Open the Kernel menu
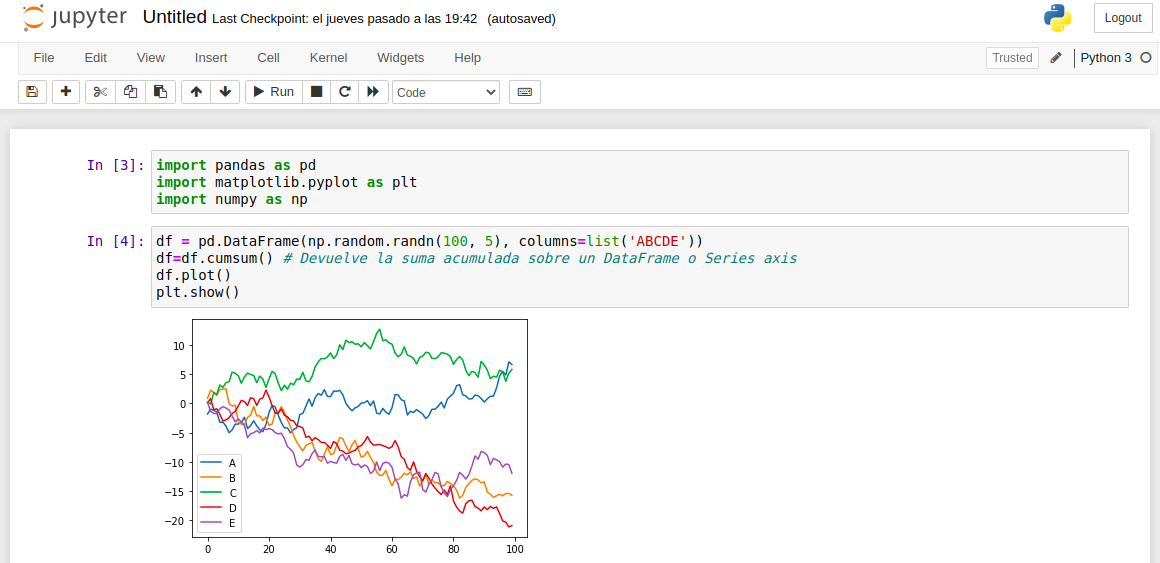The width and height of the screenshot is (1160, 563). 328,58
